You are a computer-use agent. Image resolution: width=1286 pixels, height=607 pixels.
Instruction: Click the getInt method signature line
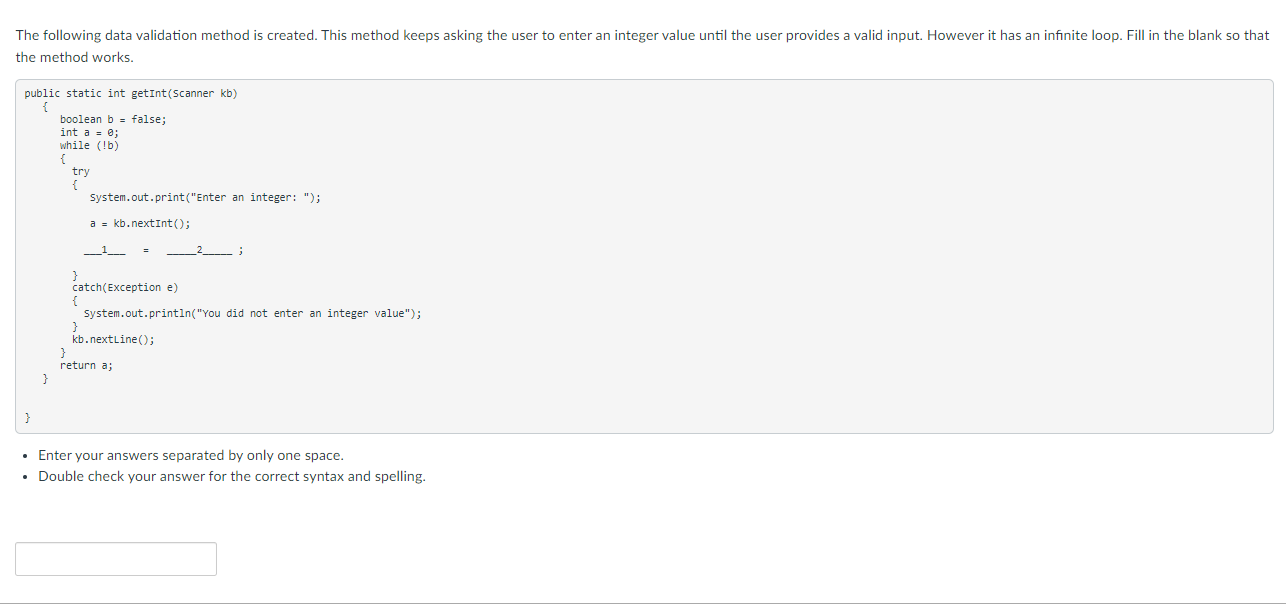click(x=133, y=93)
